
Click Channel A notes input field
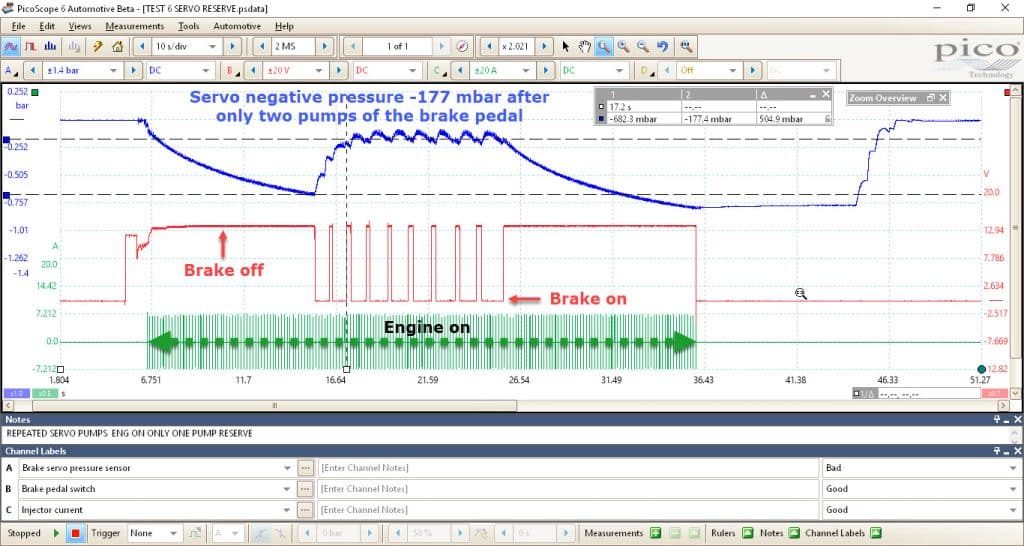(568, 468)
